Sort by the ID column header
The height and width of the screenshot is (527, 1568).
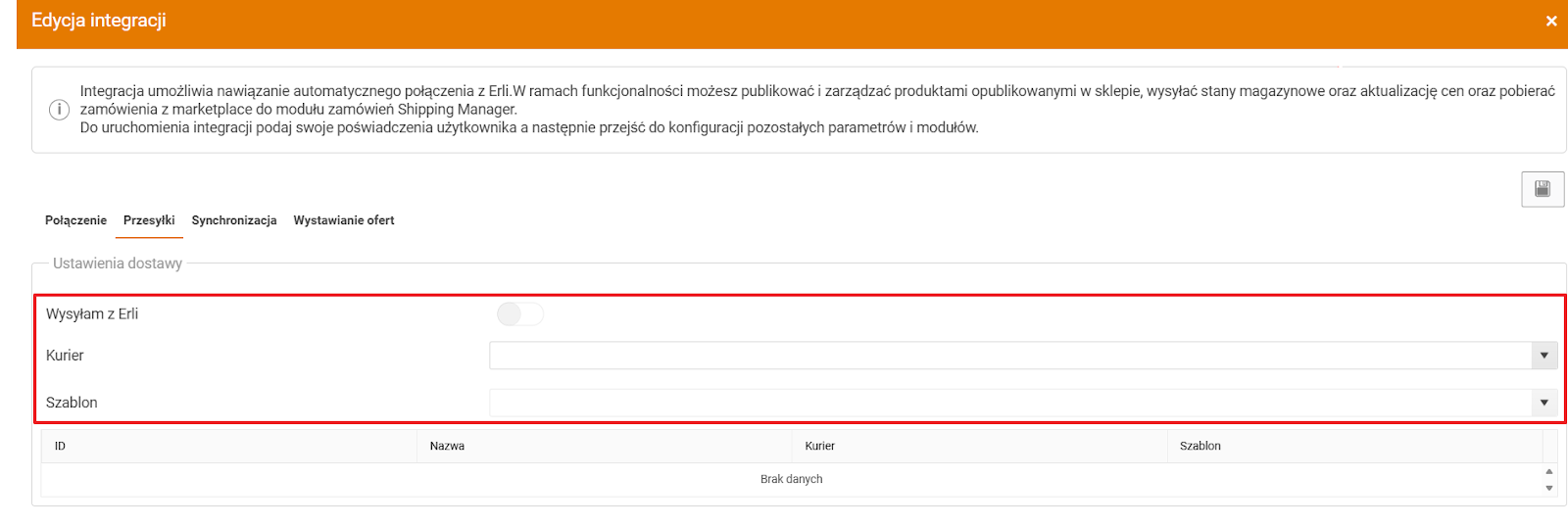[x=229, y=446]
